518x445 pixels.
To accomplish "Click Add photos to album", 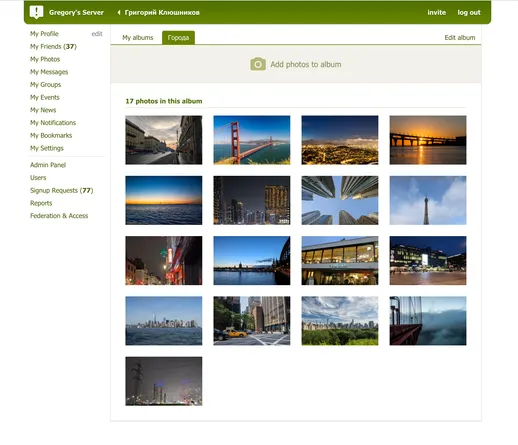I will [306, 64].
